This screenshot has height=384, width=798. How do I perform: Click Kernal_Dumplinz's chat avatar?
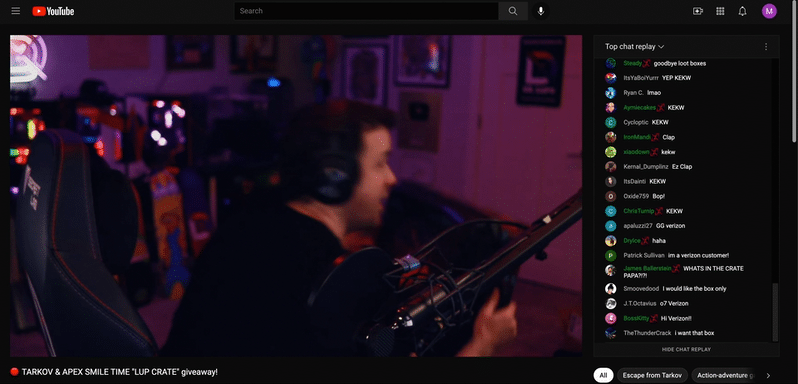[x=611, y=166]
